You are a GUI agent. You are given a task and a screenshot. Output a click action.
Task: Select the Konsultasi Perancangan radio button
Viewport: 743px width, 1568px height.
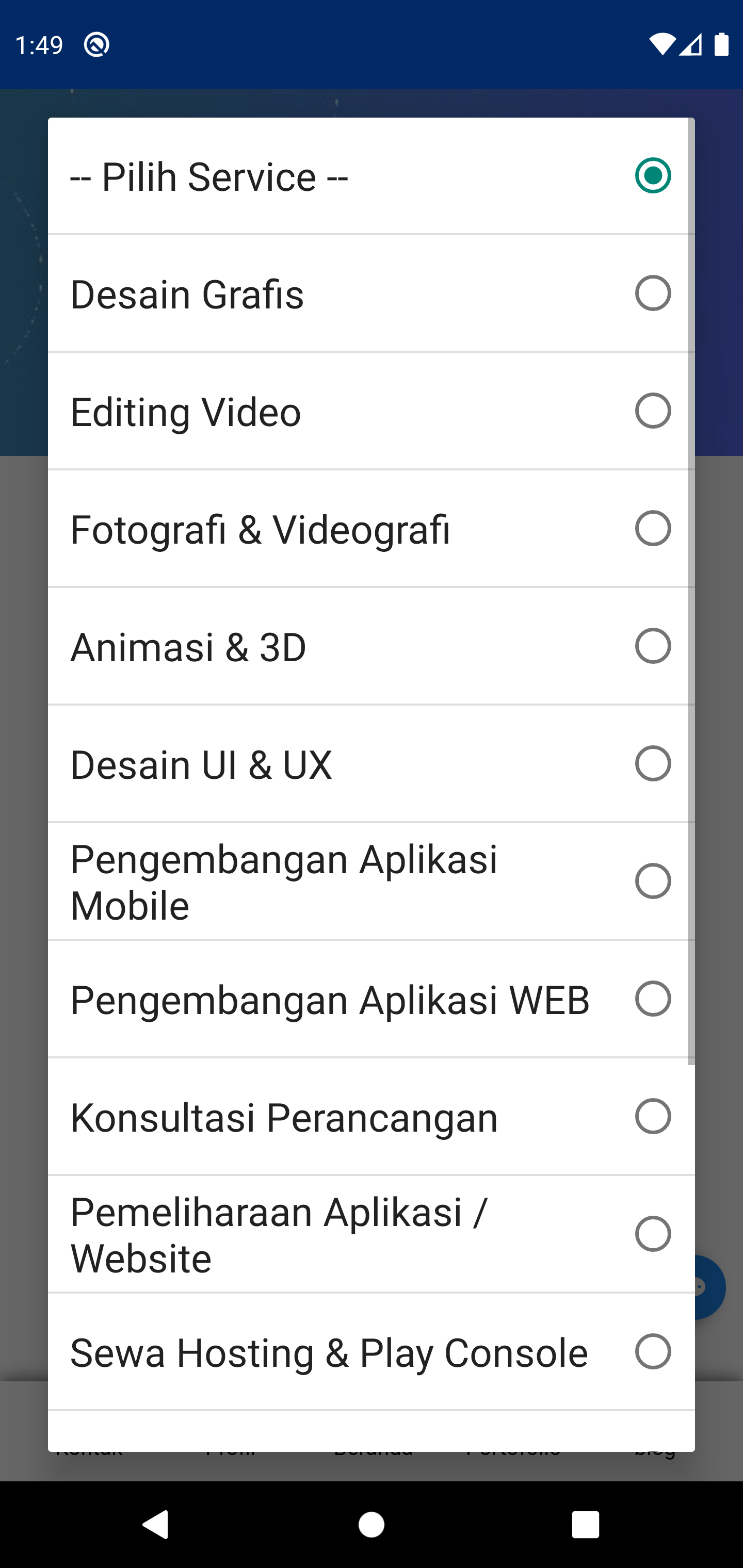click(x=652, y=1116)
